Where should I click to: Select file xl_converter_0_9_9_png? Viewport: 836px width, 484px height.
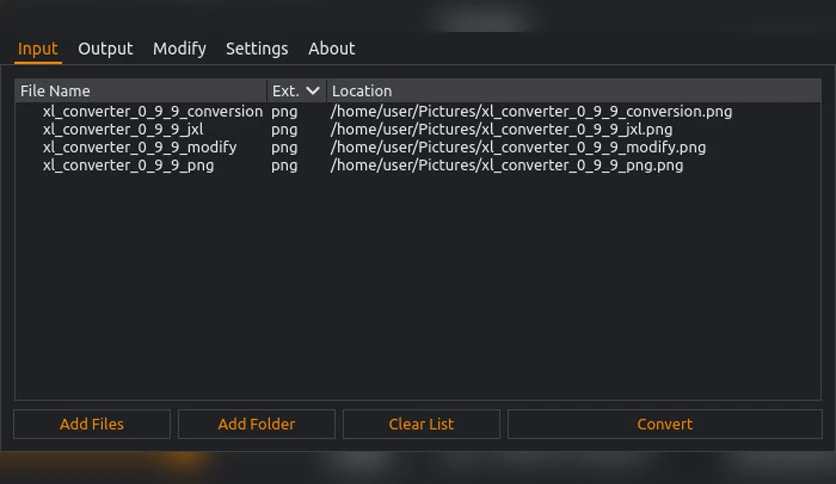(x=128, y=166)
